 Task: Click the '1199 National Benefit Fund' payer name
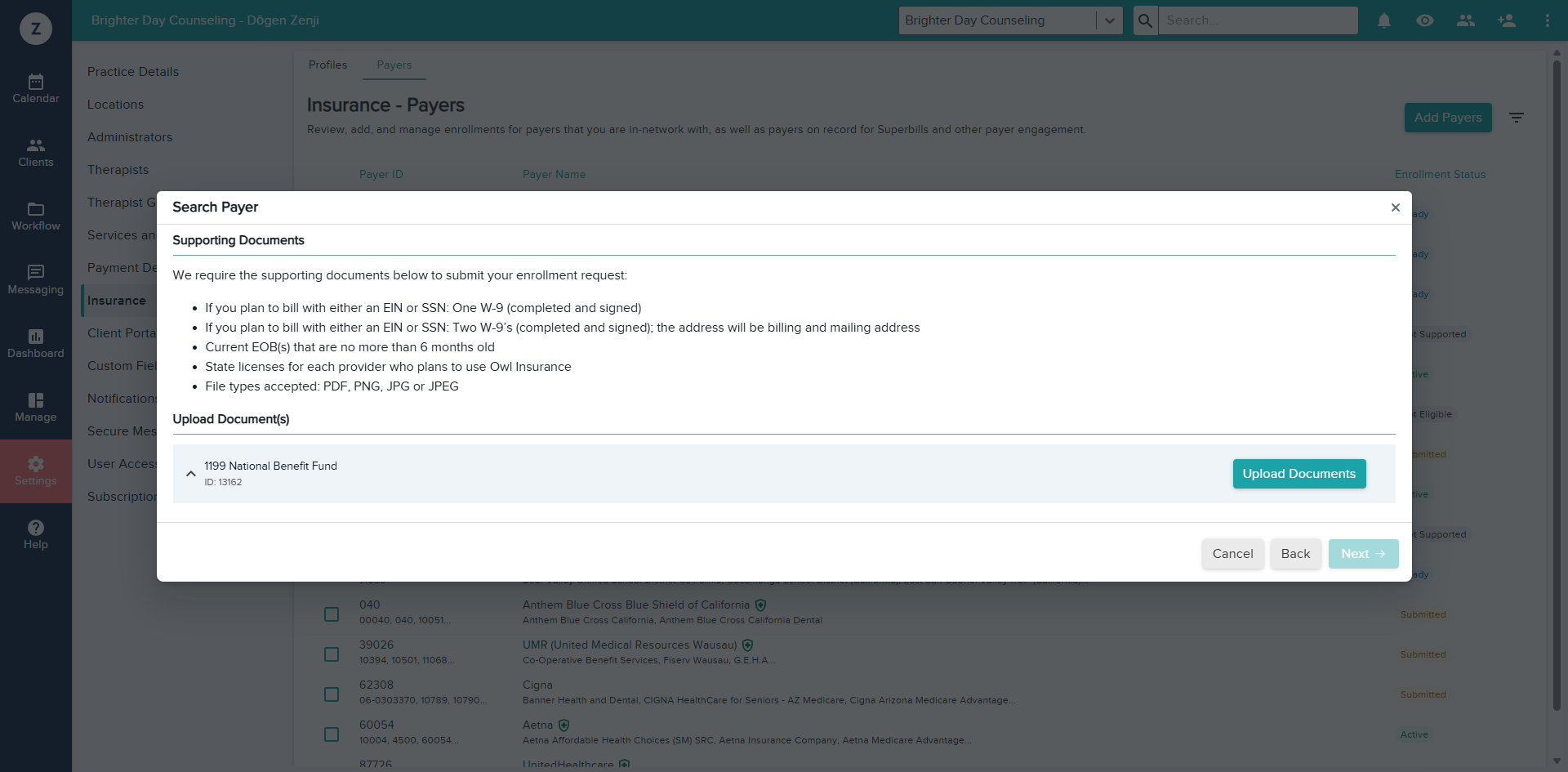(271, 466)
